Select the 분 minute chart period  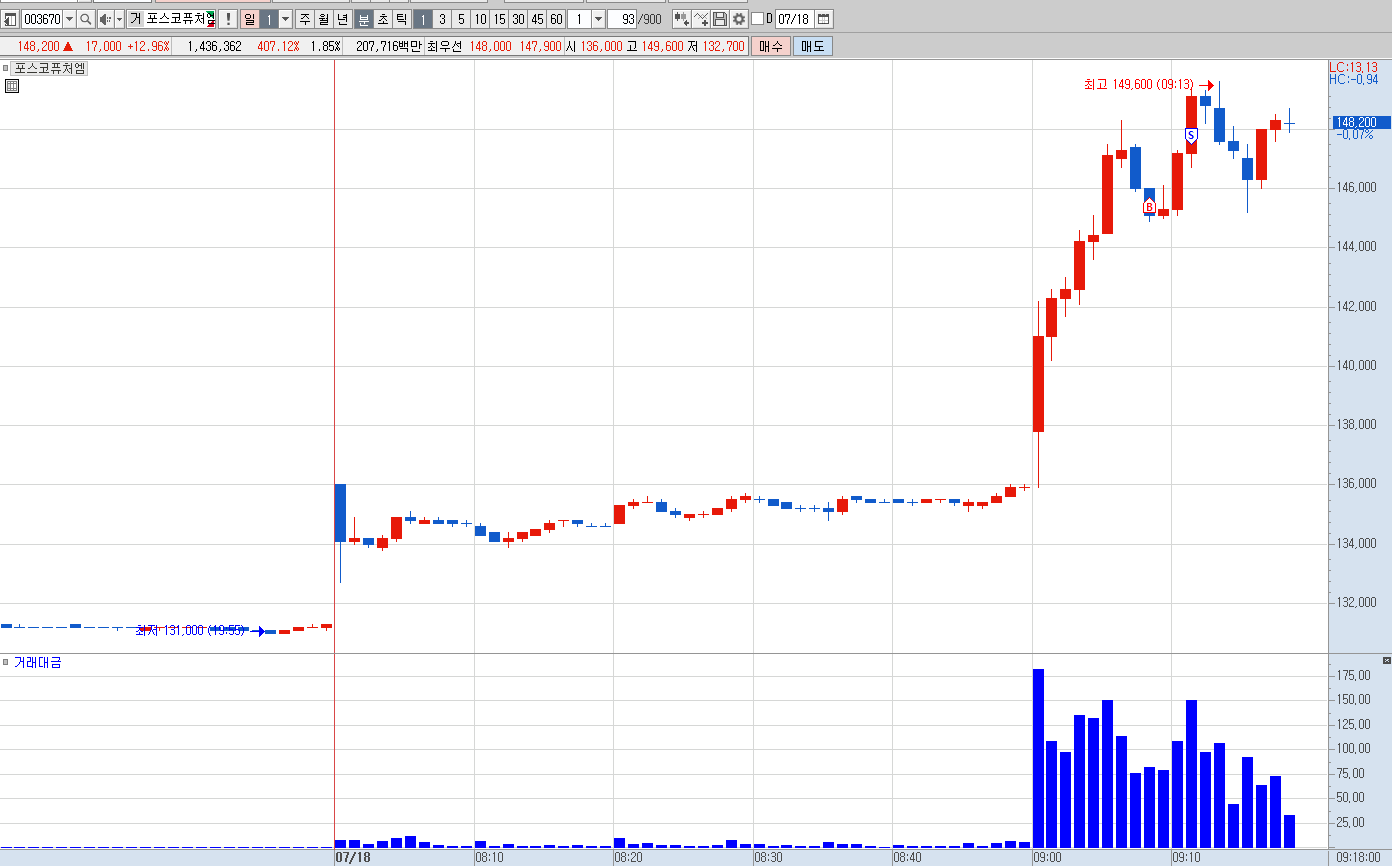364,19
